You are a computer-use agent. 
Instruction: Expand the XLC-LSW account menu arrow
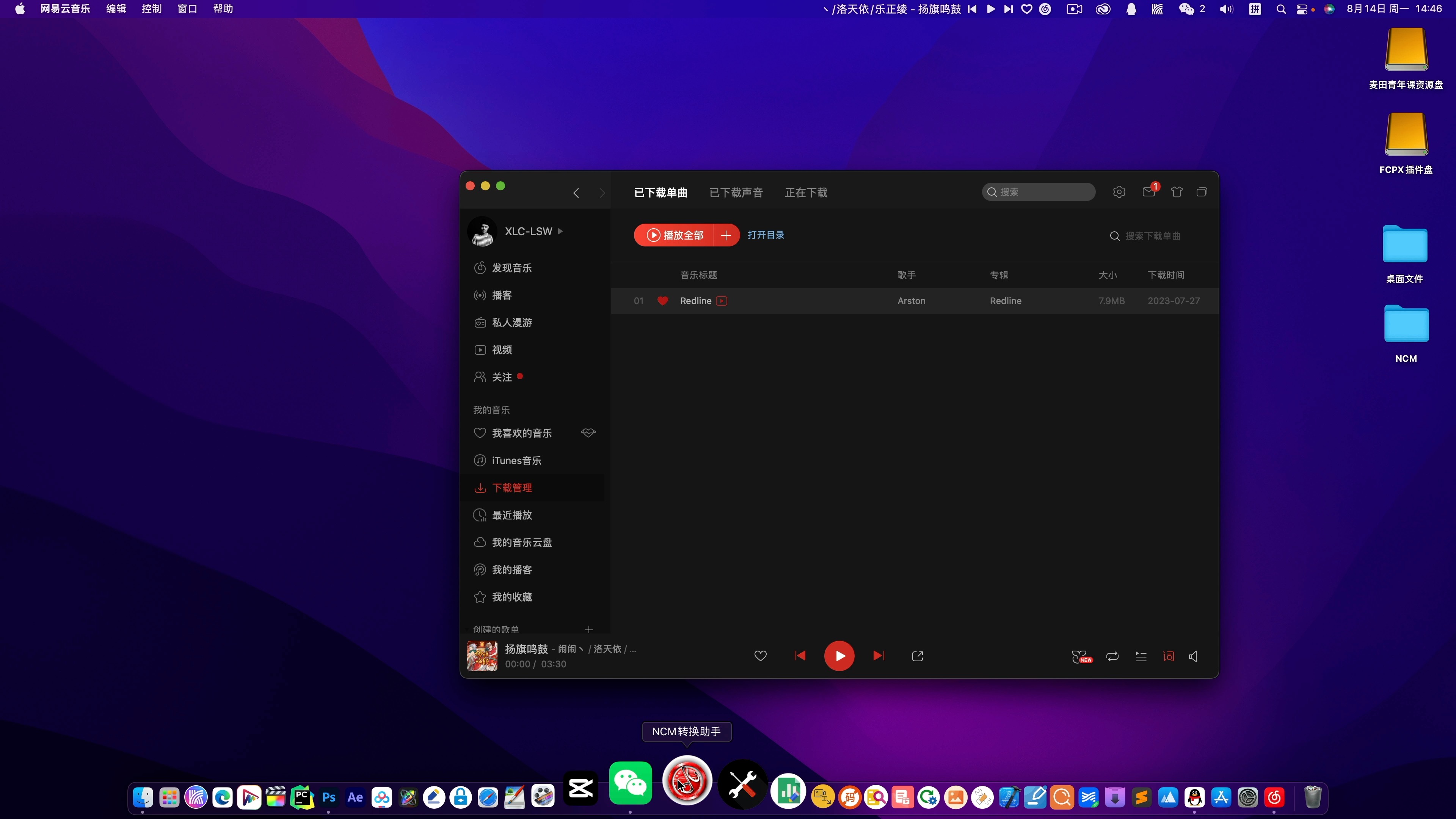click(560, 231)
